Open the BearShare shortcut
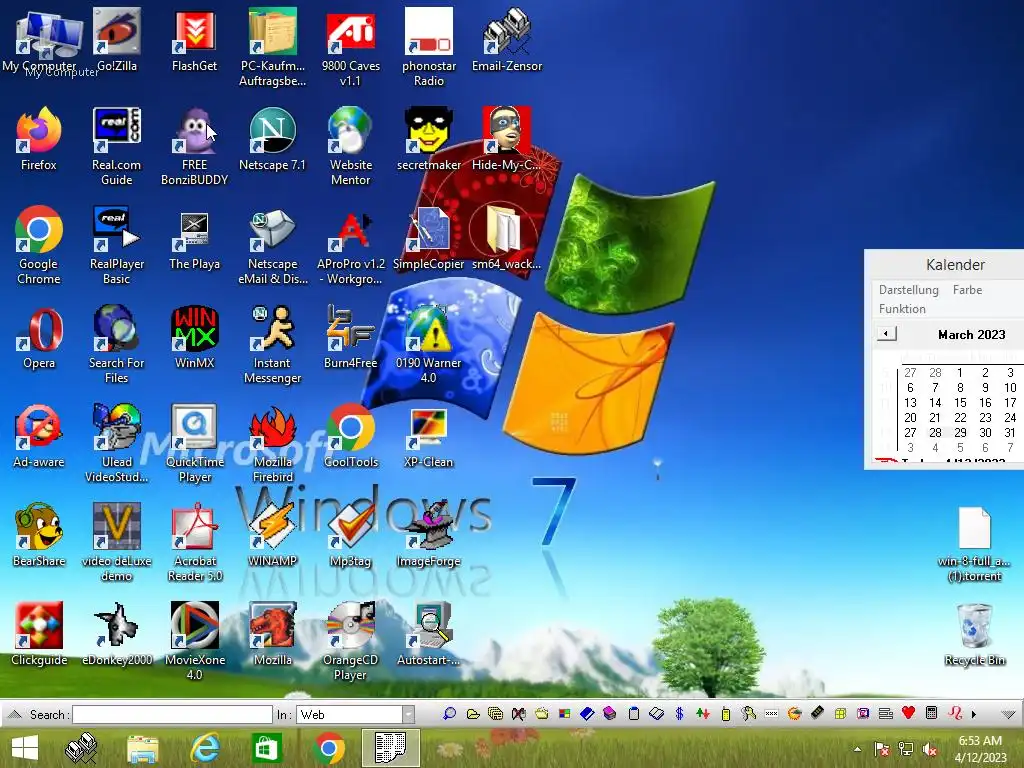 [x=39, y=535]
